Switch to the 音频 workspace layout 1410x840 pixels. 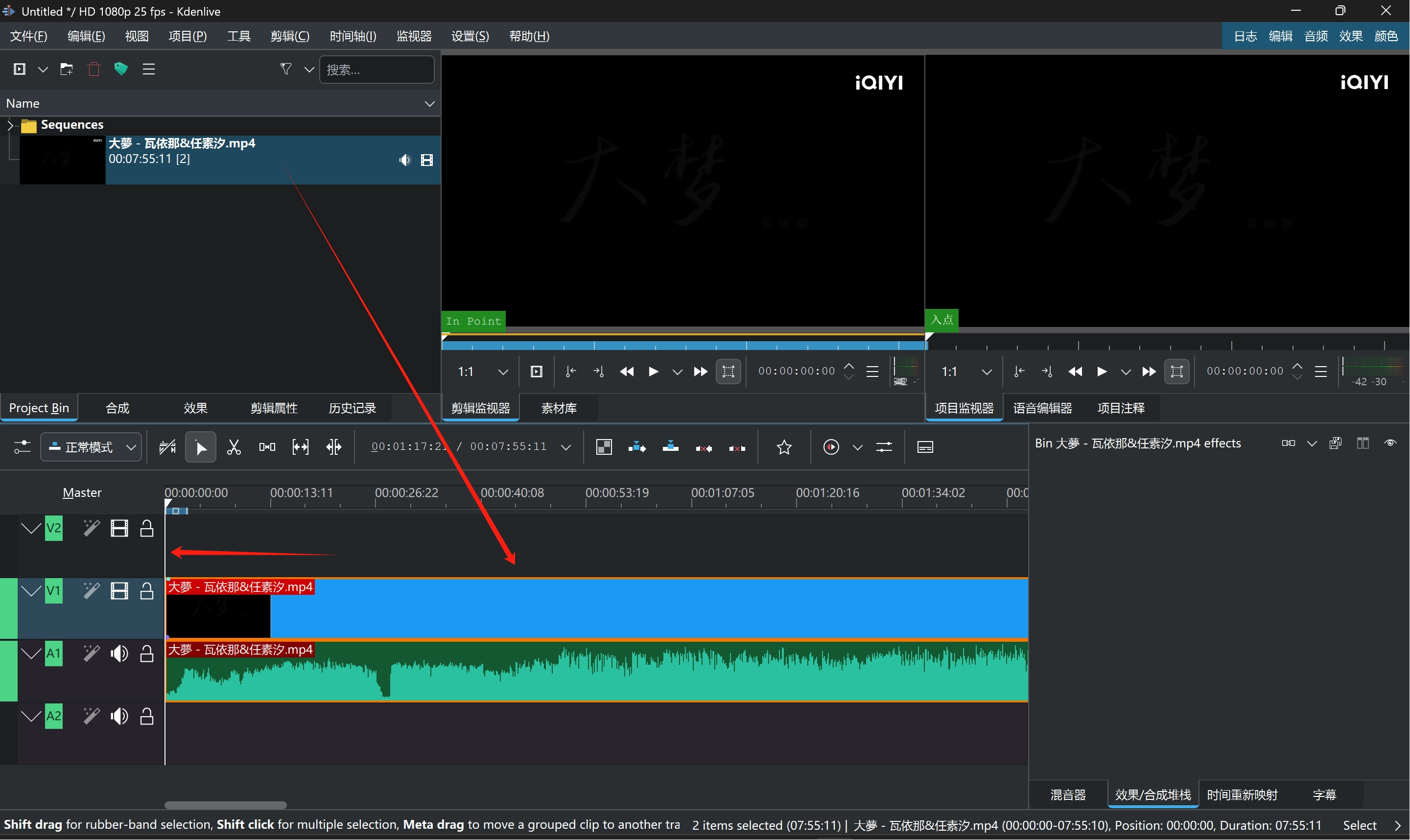tap(1316, 36)
